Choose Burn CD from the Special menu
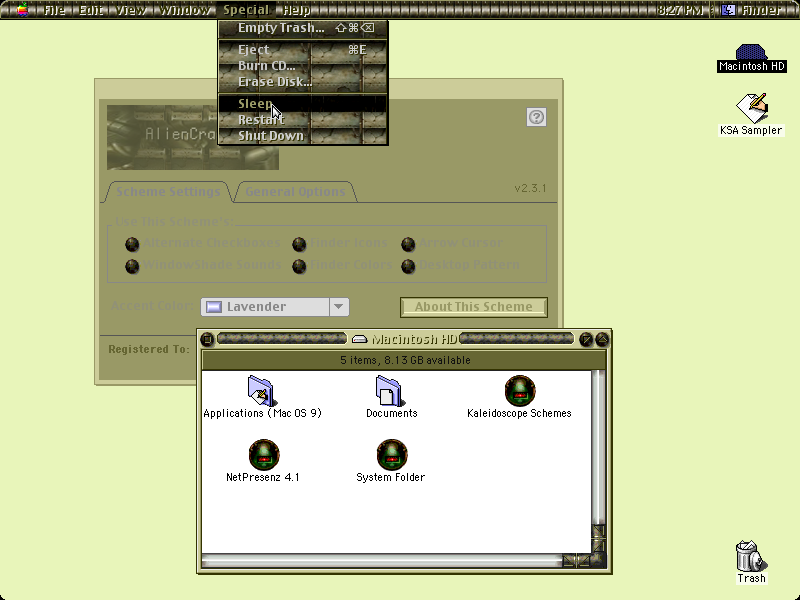800x600 pixels. [303, 66]
